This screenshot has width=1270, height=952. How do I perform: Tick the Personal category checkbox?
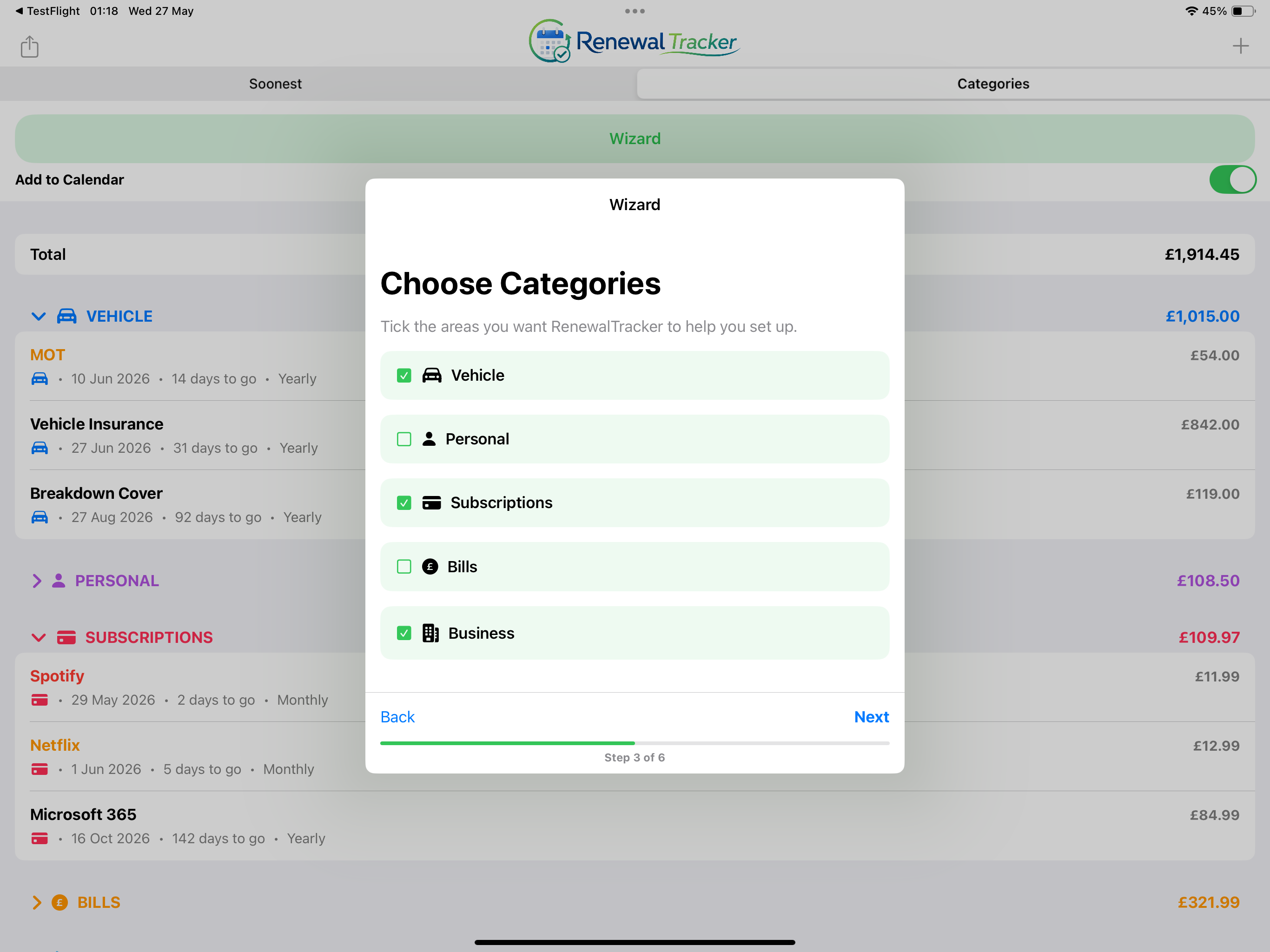pos(404,439)
